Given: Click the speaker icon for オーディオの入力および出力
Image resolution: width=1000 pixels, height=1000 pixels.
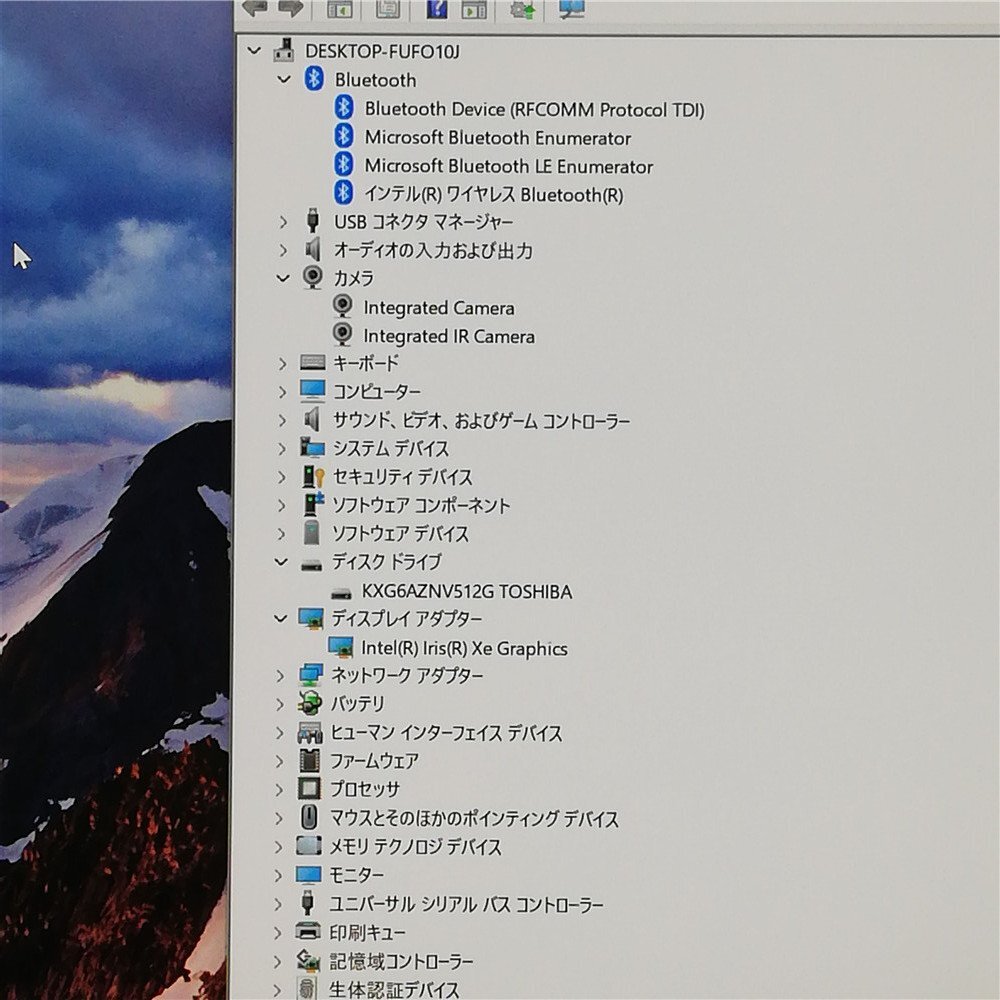Looking at the screenshot, I should [x=312, y=249].
